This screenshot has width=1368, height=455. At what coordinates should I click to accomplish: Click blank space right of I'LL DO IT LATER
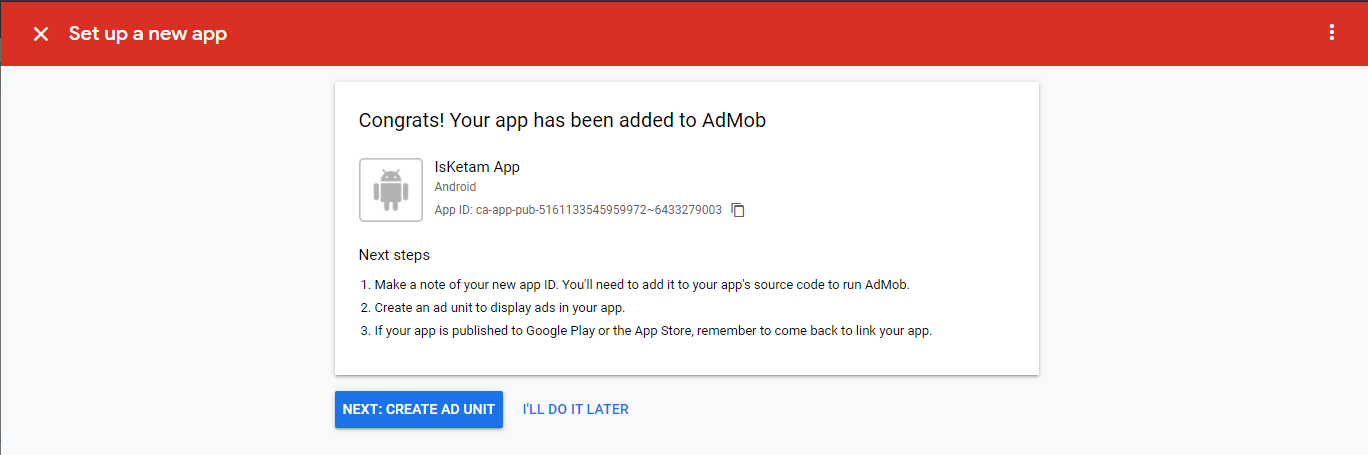900,409
